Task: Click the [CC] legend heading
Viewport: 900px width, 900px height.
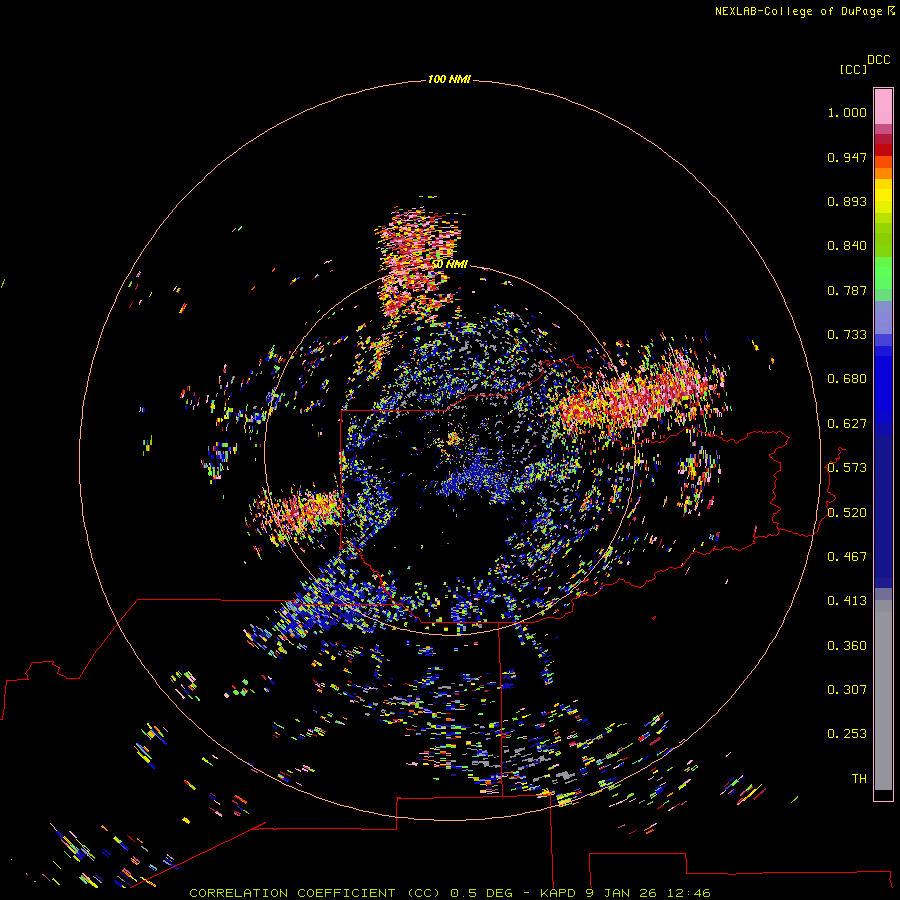Action: [852, 69]
